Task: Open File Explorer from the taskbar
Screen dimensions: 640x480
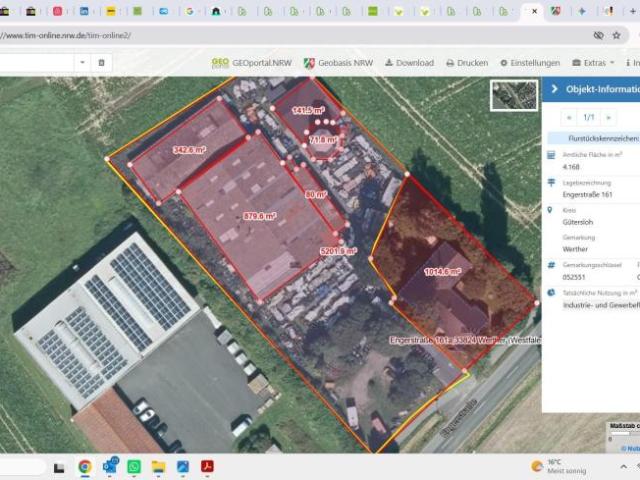Action: click(158, 467)
